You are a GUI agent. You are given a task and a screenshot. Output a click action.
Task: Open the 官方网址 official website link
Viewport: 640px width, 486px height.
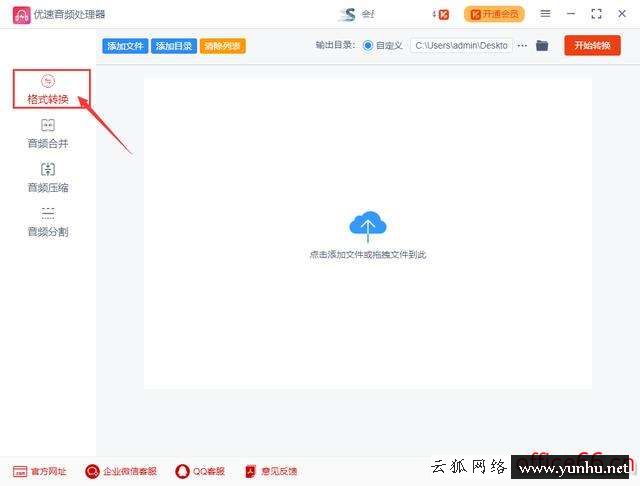point(40,471)
